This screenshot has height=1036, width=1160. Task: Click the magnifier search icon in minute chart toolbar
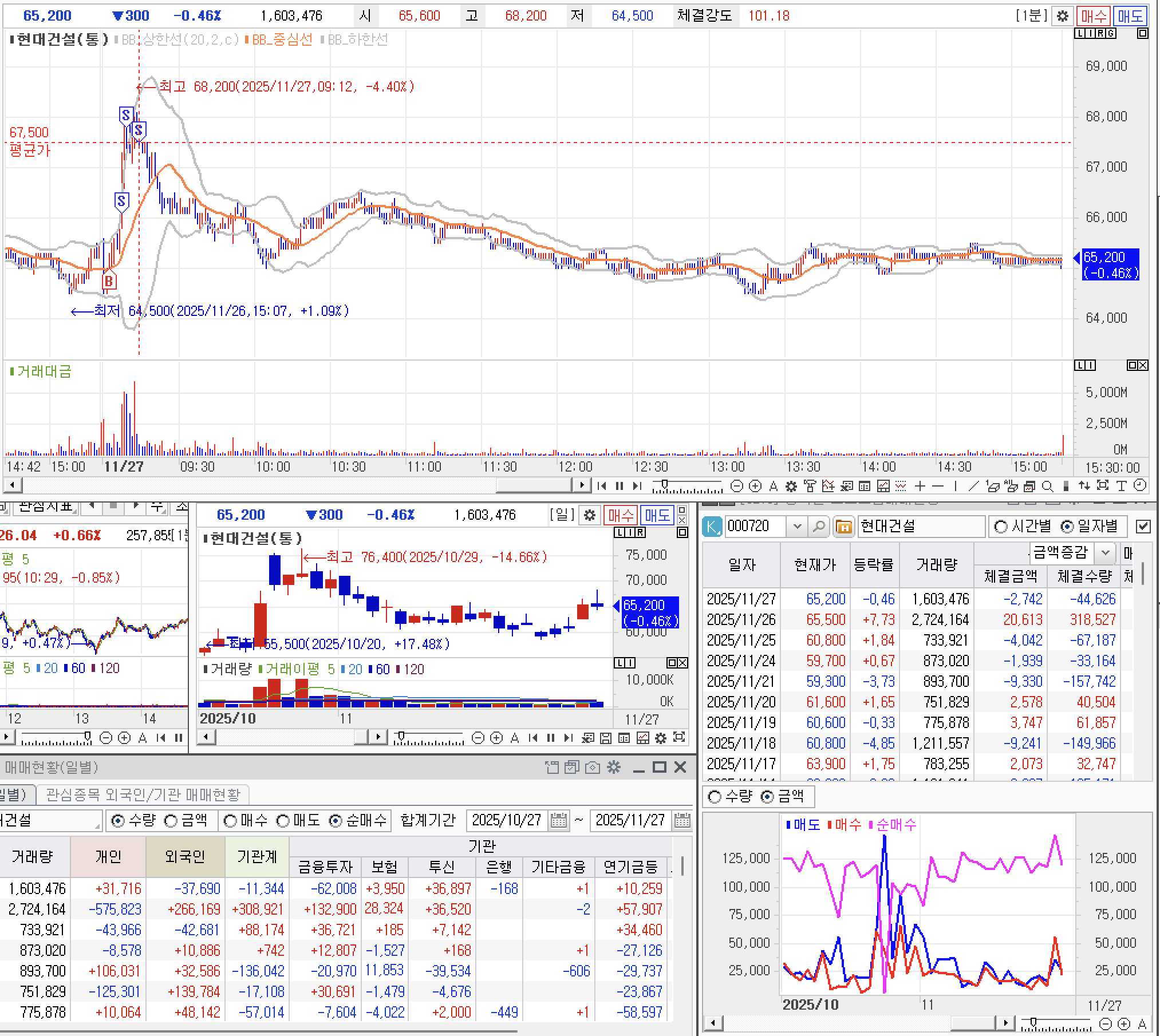click(1048, 486)
